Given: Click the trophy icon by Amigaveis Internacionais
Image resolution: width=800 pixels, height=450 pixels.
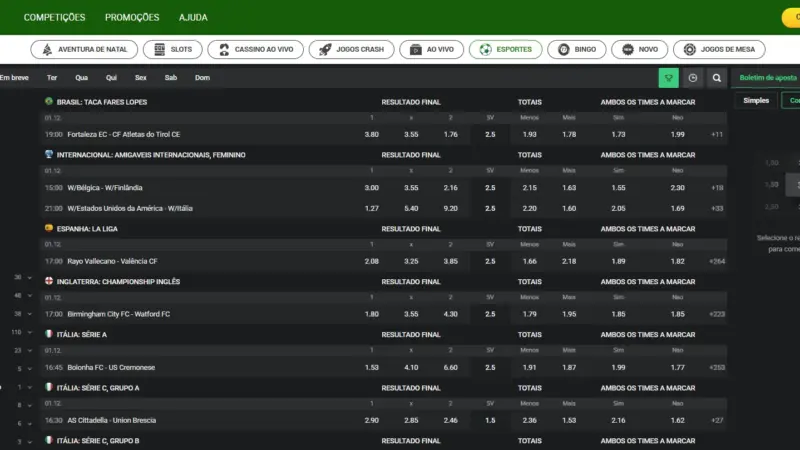Looking at the screenshot, I should [48, 154].
